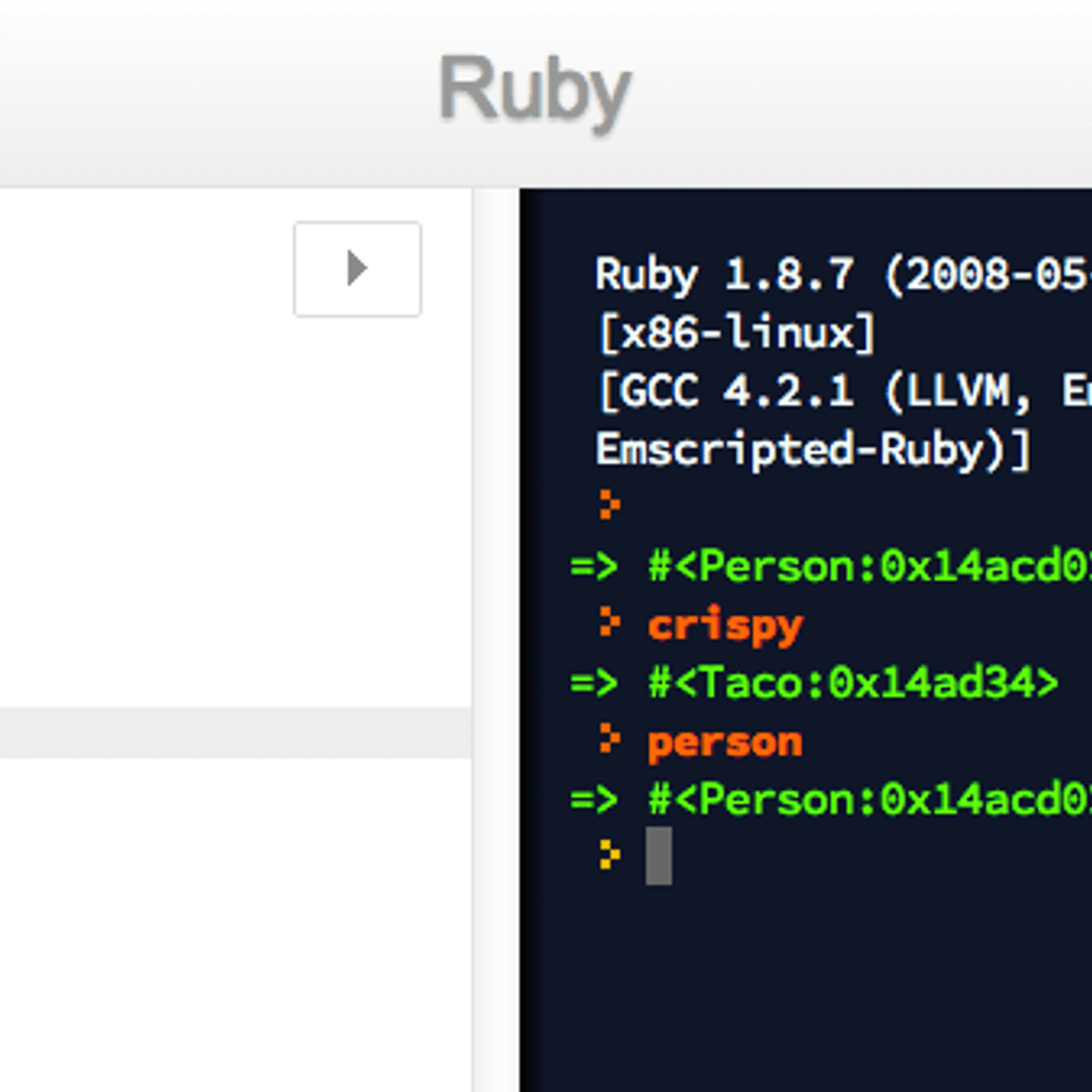1092x1092 pixels.
Task: Click the 'Ruby' page title
Action: click(533, 88)
